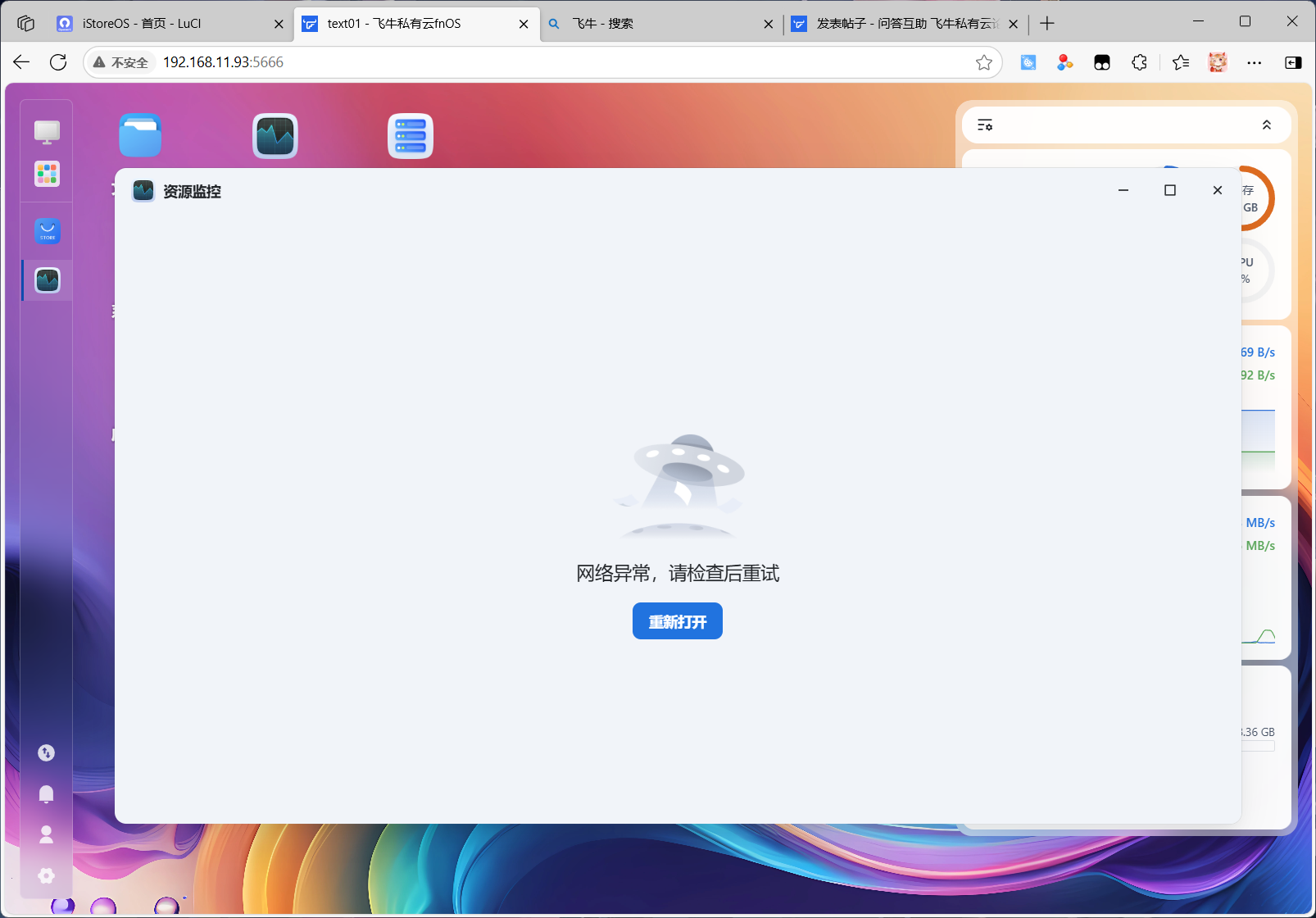Open browser extensions puzzle icon

click(1139, 62)
